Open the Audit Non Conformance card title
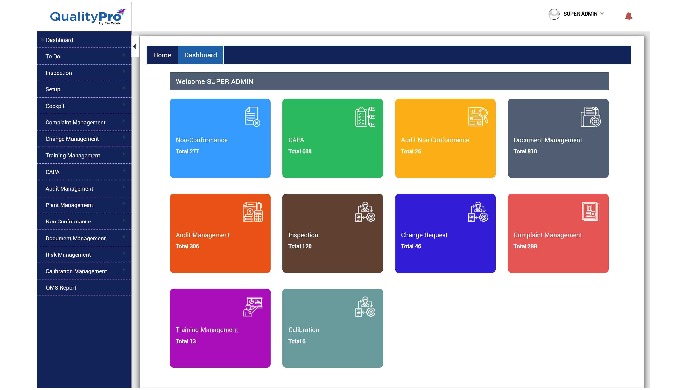680x390 pixels. pyautogui.click(x=435, y=140)
